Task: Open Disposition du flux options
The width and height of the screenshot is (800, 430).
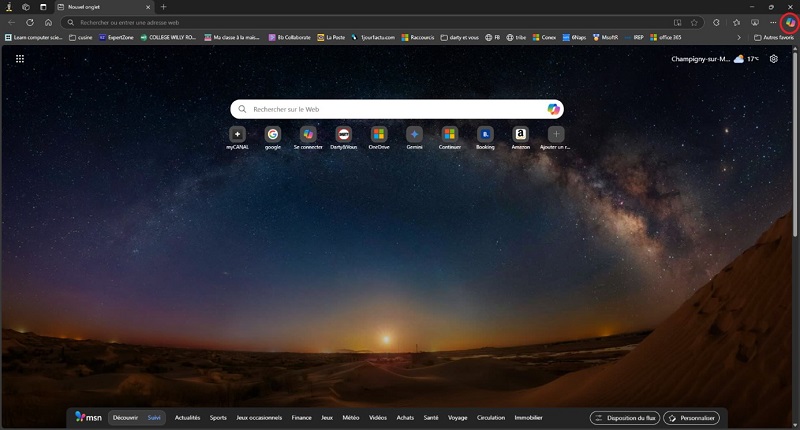Action: tap(624, 417)
